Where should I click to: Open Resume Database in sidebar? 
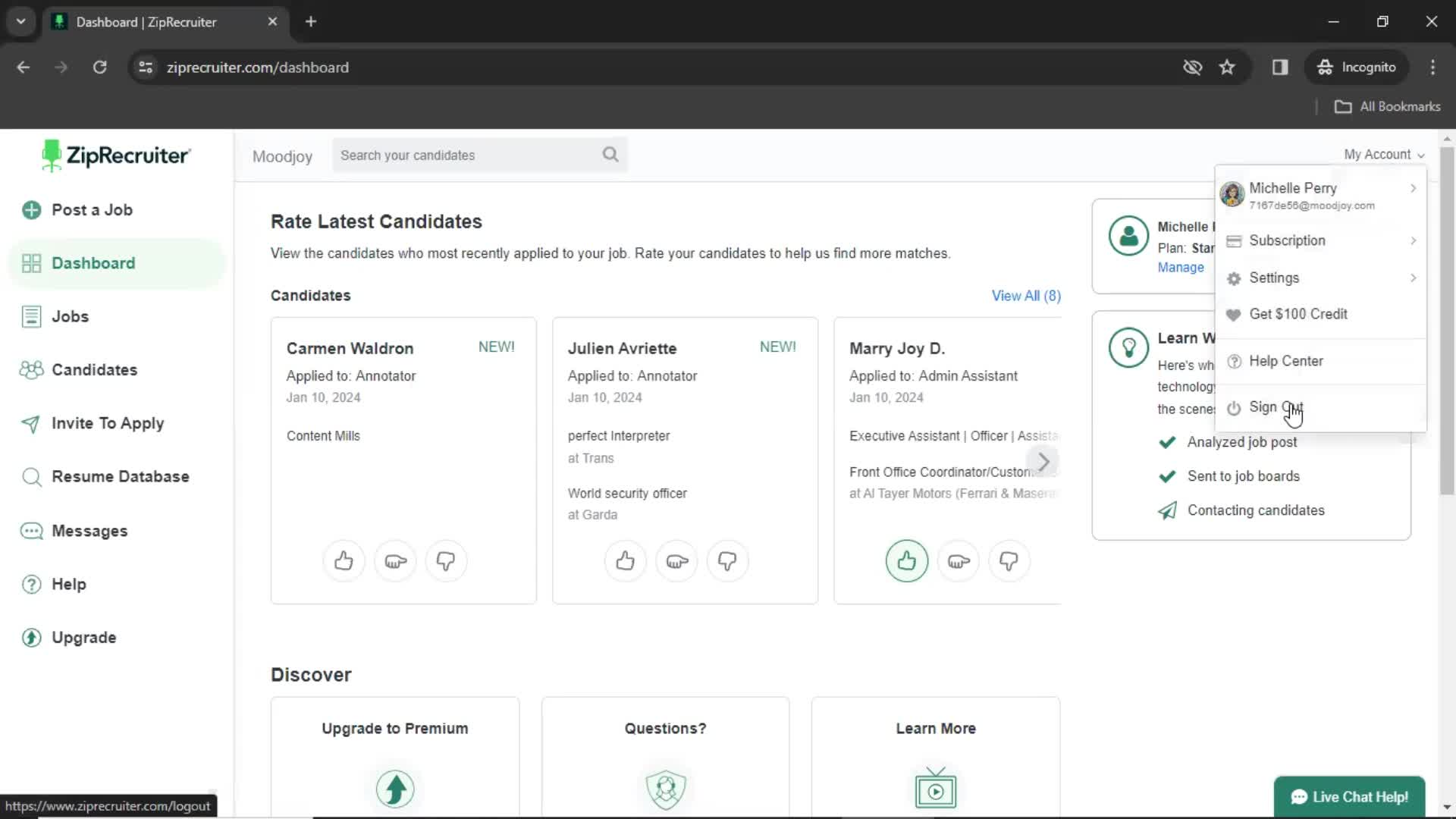117,477
